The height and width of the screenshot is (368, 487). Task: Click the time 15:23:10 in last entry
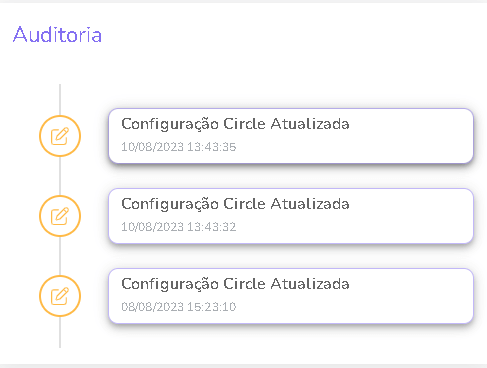(x=212, y=307)
